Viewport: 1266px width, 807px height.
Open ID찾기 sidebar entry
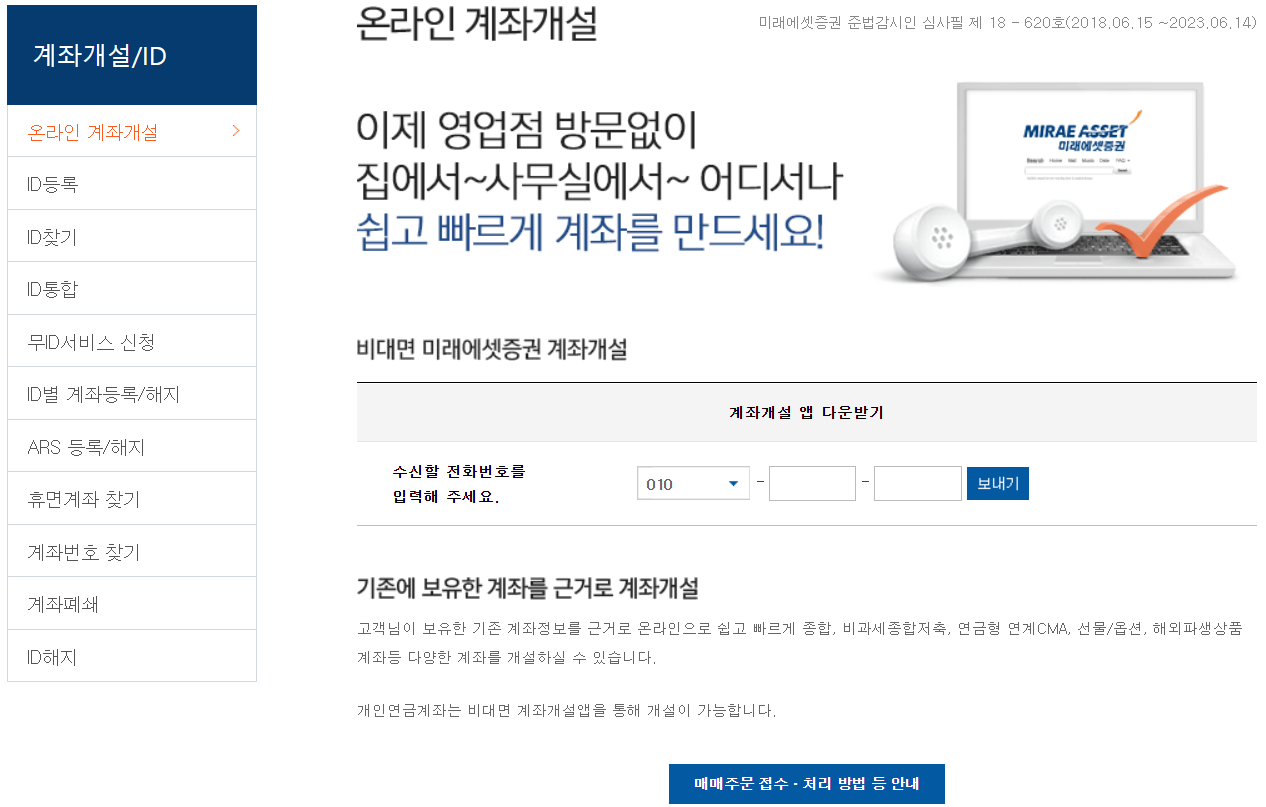click(131, 237)
